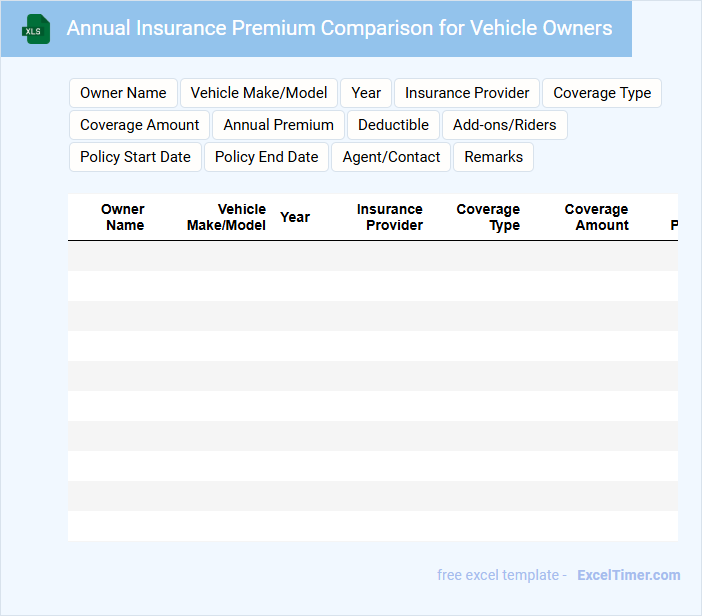Click the Insurance Provider column header
Image resolution: width=702 pixels, height=616 pixels.
[x=390, y=217]
